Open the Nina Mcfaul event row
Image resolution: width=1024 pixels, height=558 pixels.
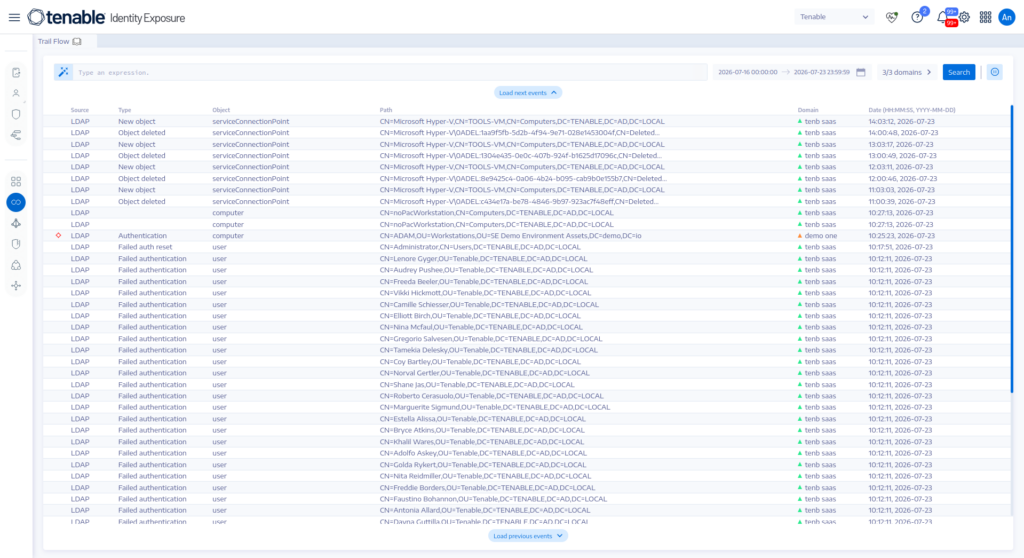526,327
